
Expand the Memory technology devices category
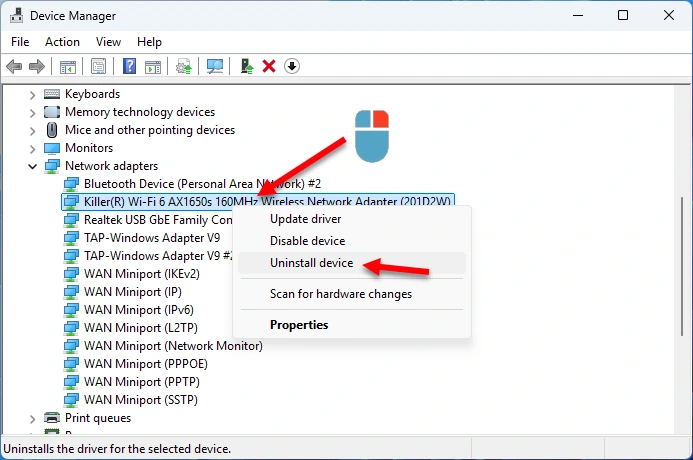click(32, 113)
